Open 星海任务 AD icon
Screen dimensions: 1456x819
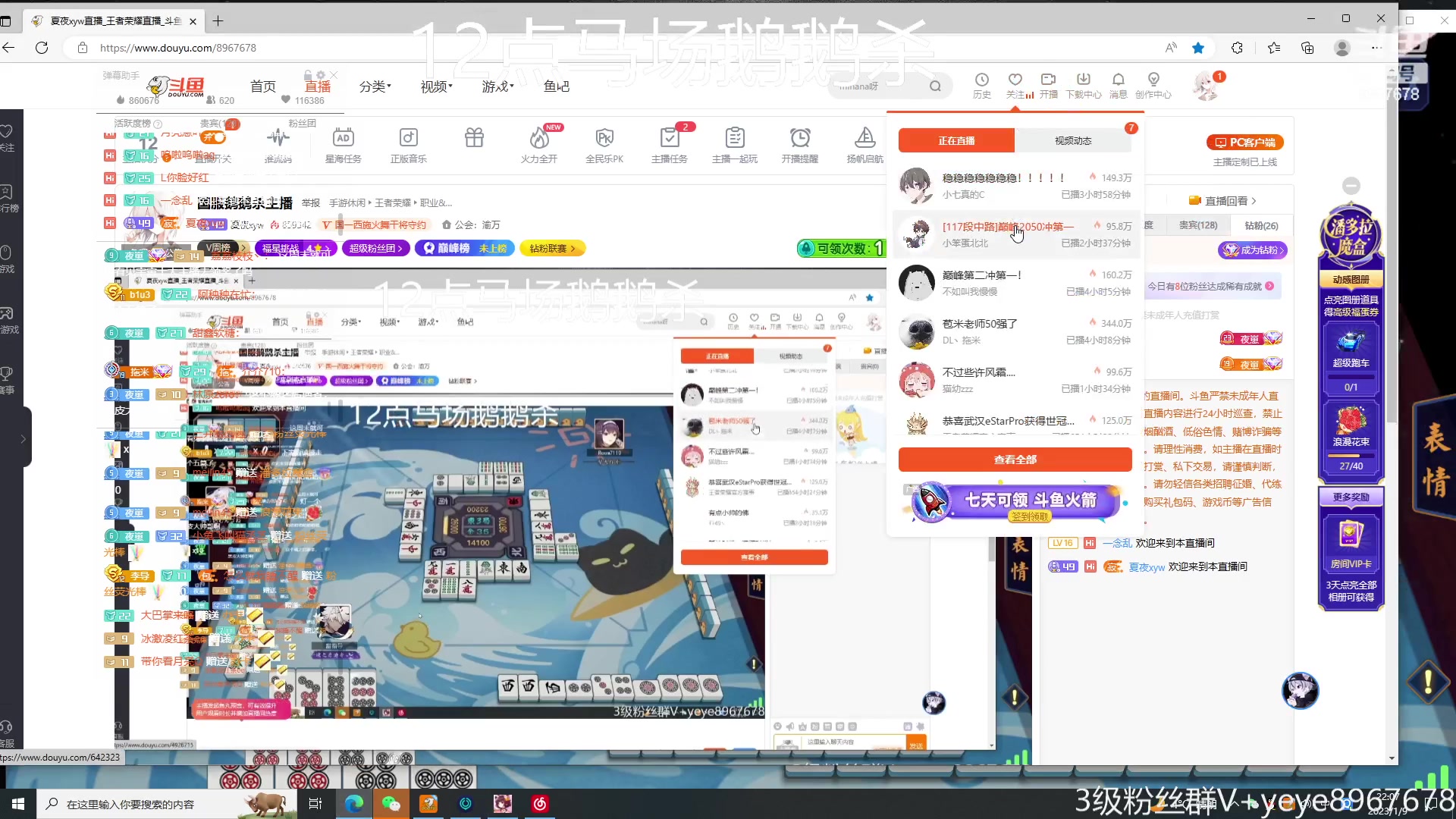point(343,144)
